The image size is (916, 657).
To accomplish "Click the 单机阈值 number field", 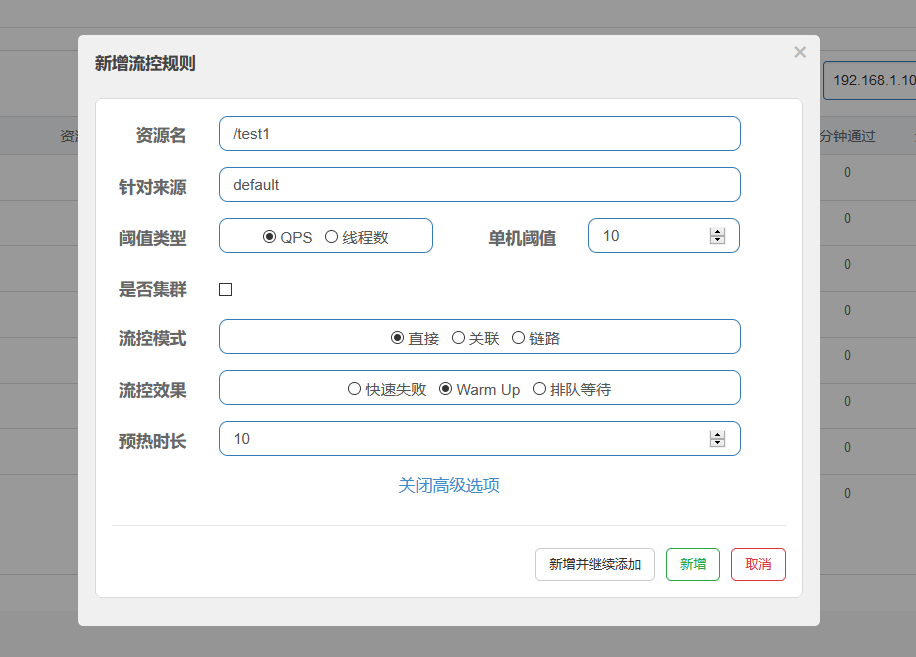I will 650,236.
